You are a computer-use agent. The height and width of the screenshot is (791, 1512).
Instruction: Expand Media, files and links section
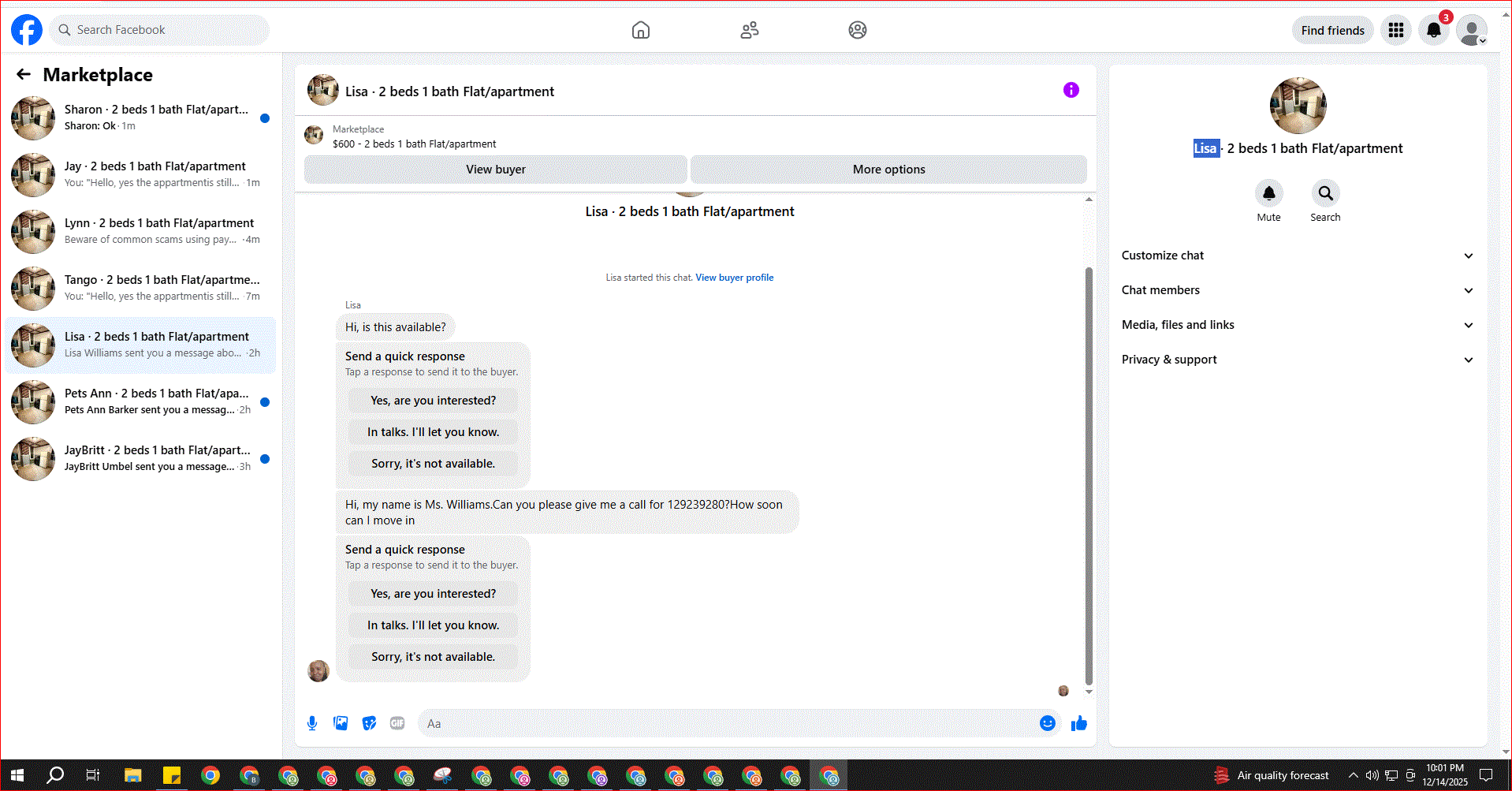[1298, 325]
